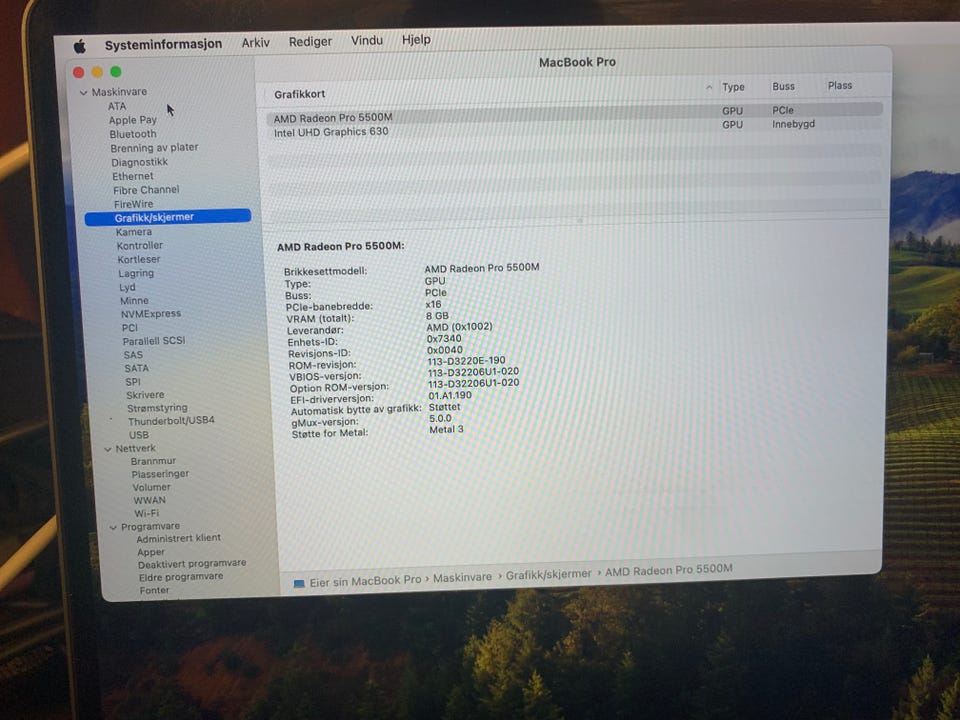Select Minne in the sidebar
Viewport: 960px width, 720px height.
134,301
